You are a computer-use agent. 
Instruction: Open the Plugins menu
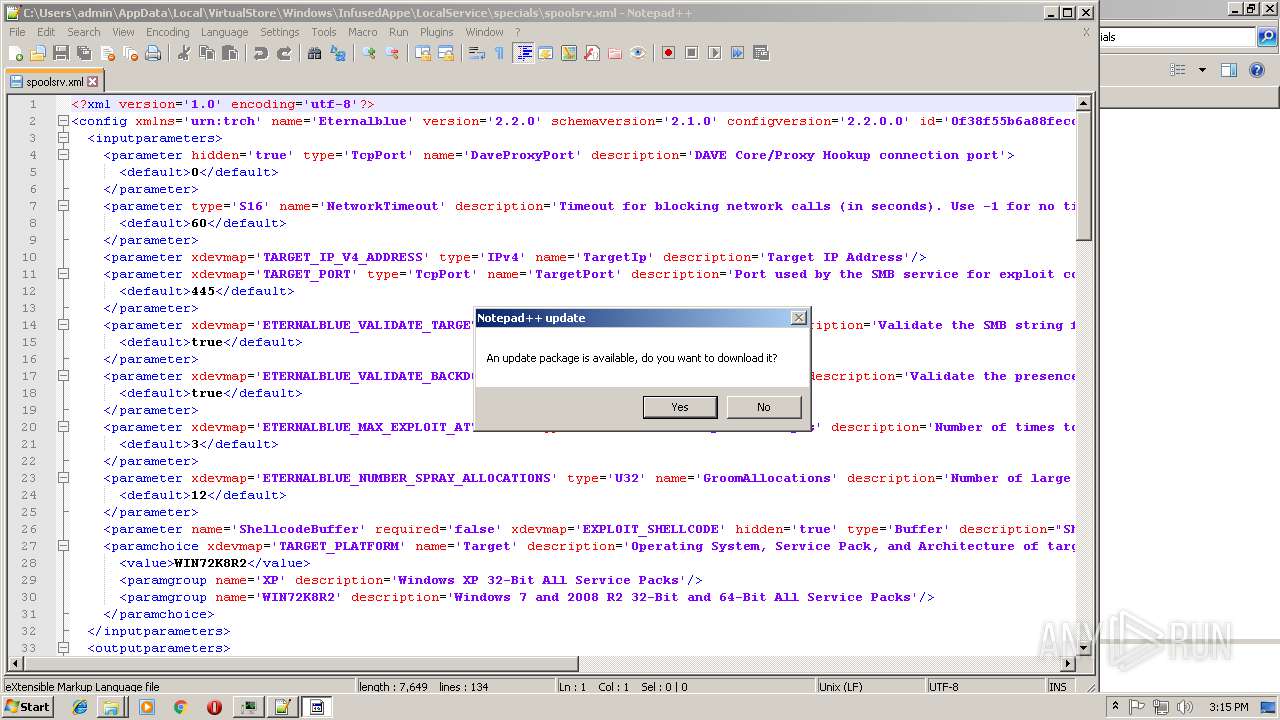(436, 32)
